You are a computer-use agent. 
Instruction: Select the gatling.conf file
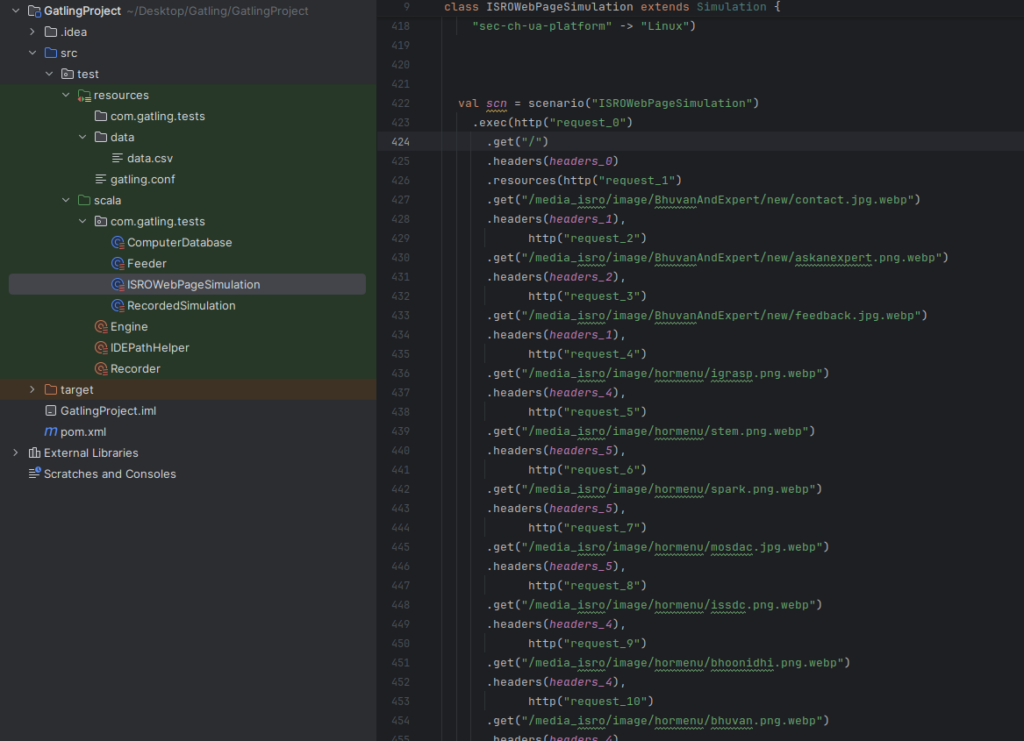pyautogui.click(x=142, y=179)
